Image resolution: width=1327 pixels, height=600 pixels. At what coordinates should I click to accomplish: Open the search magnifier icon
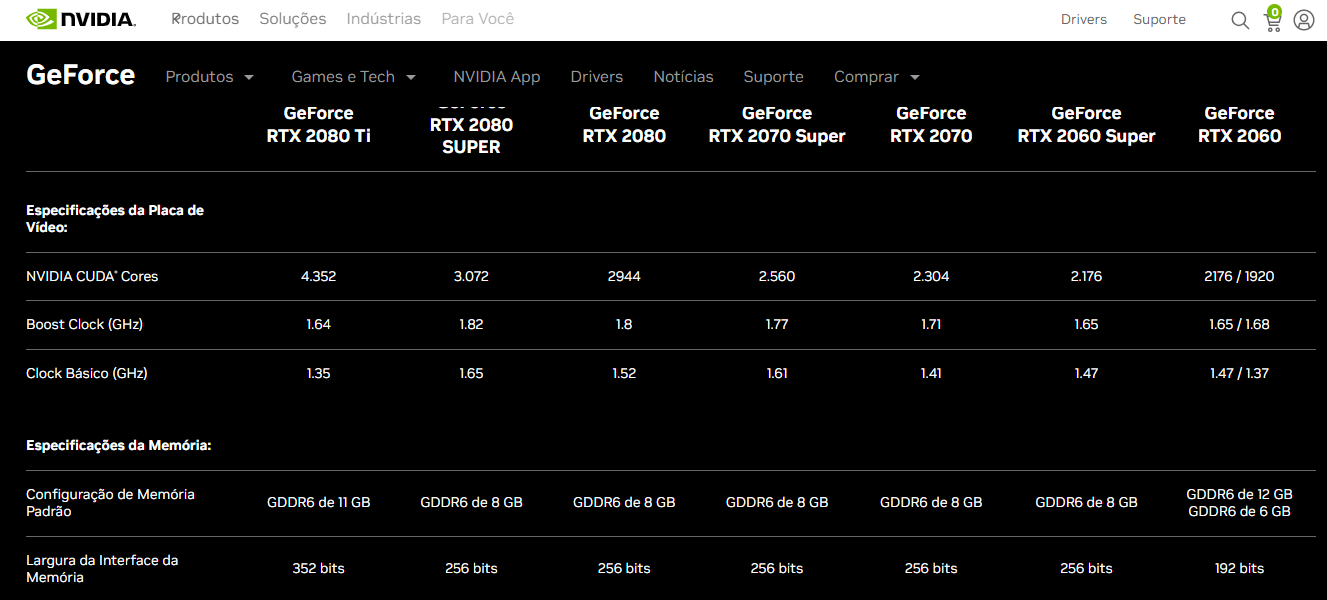[1240, 20]
